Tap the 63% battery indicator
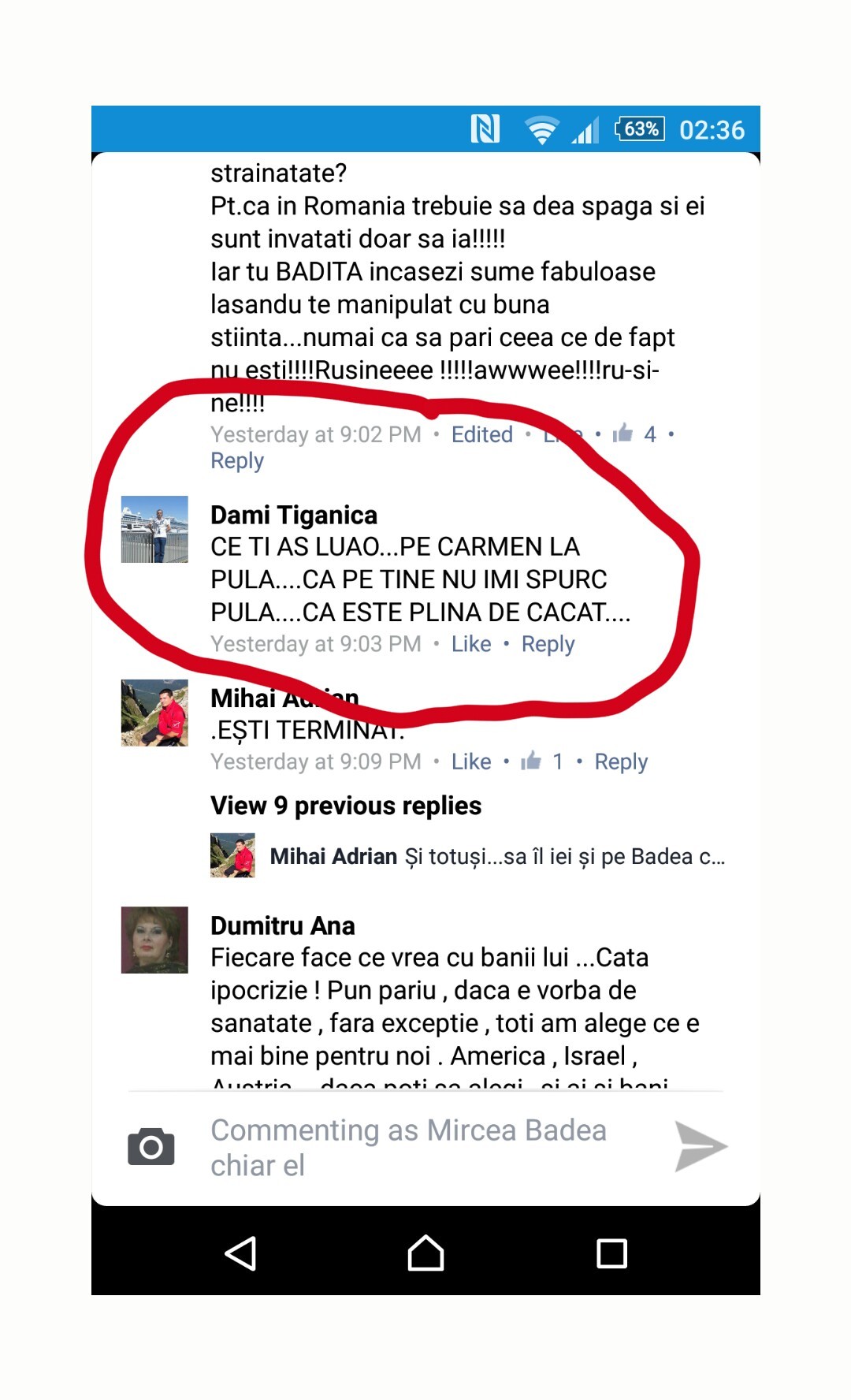This screenshot has height=1400, width=851. coord(640,128)
